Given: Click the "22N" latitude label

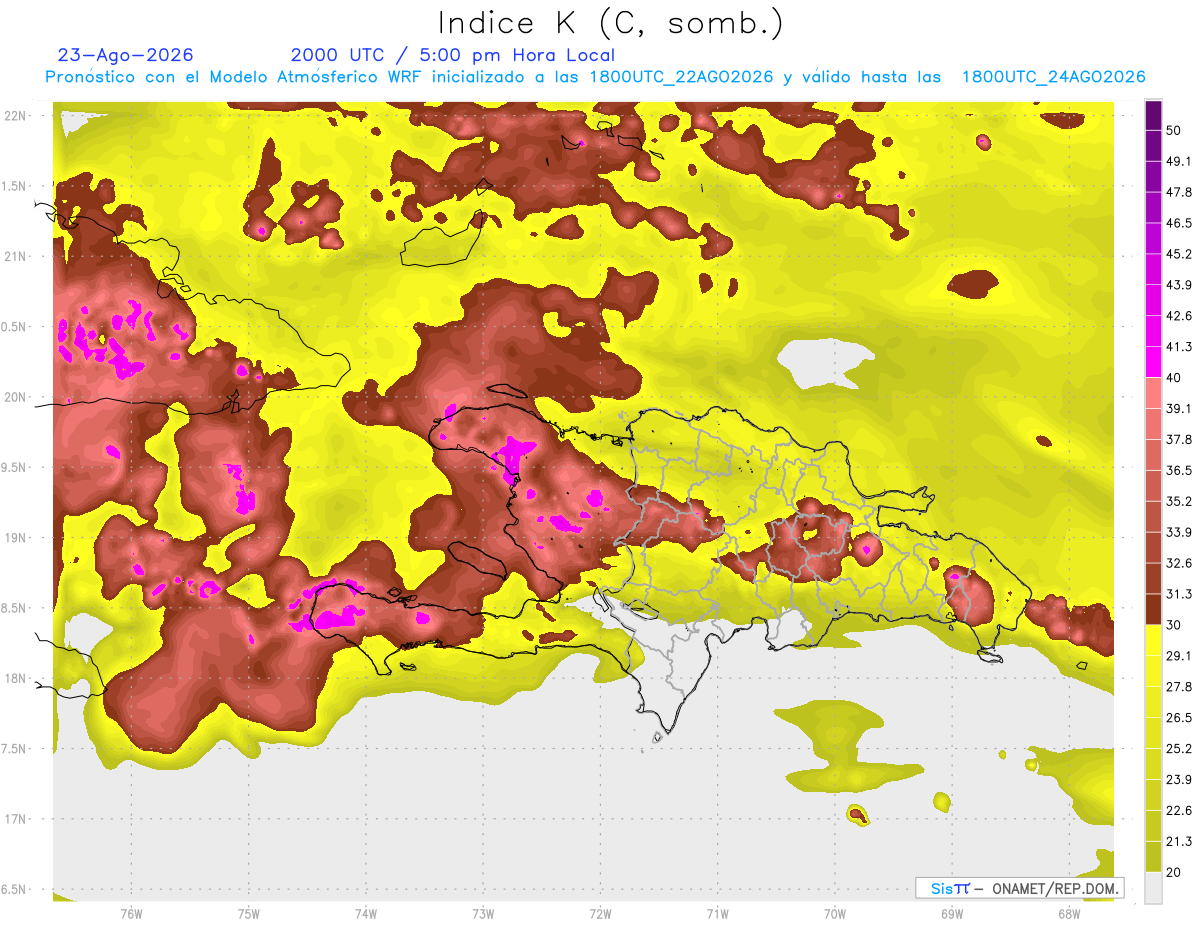Looking at the screenshot, I should tap(14, 116).
